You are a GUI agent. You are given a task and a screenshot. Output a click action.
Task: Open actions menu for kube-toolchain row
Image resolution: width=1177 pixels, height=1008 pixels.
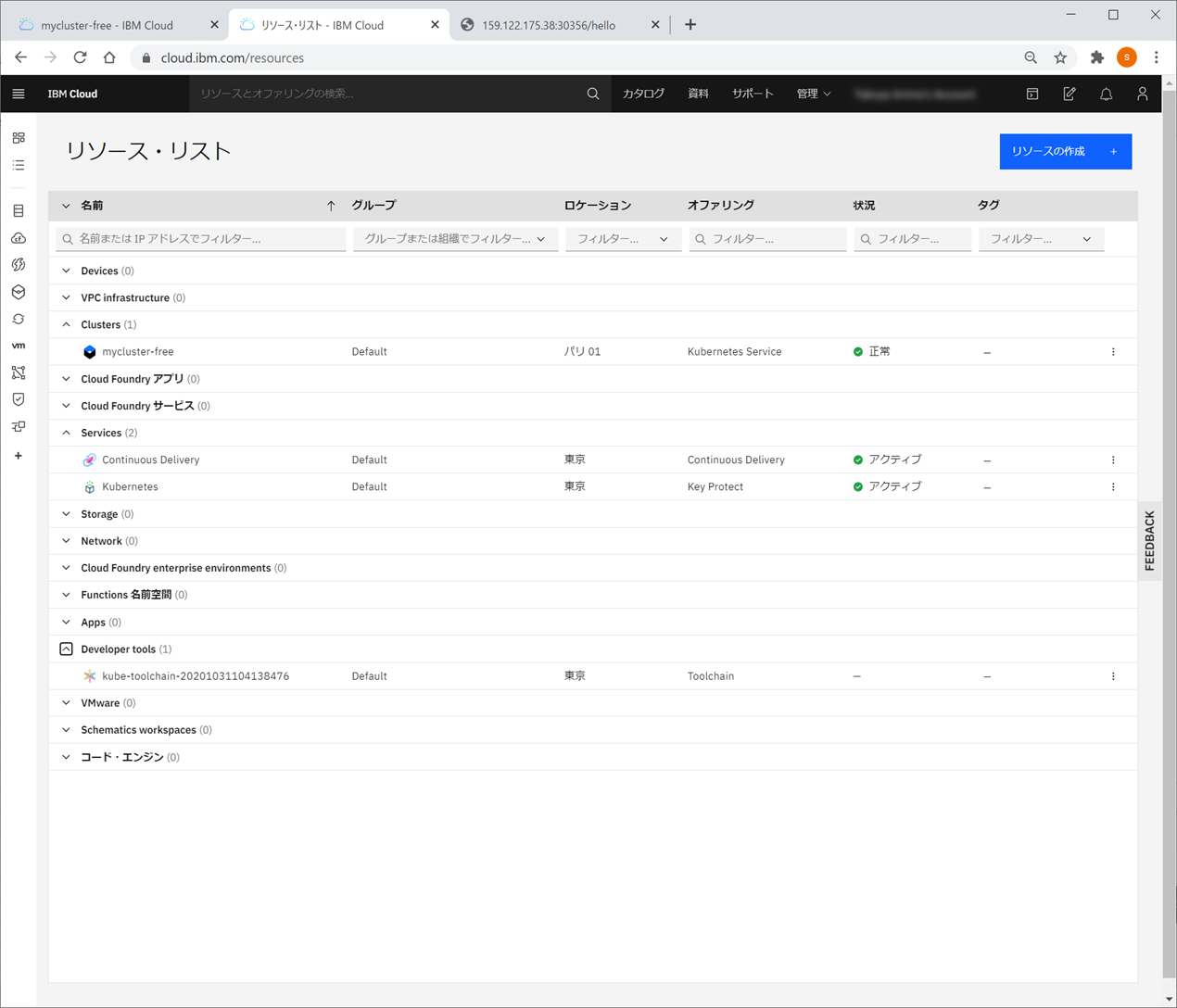point(1113,676)
